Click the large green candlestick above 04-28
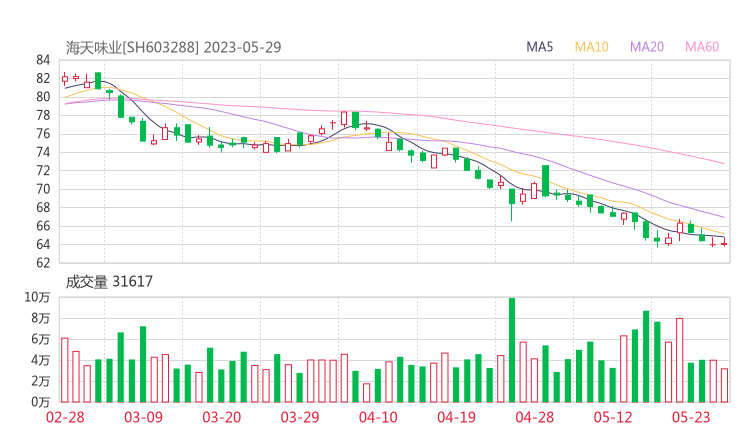 (x=546, y=180)
